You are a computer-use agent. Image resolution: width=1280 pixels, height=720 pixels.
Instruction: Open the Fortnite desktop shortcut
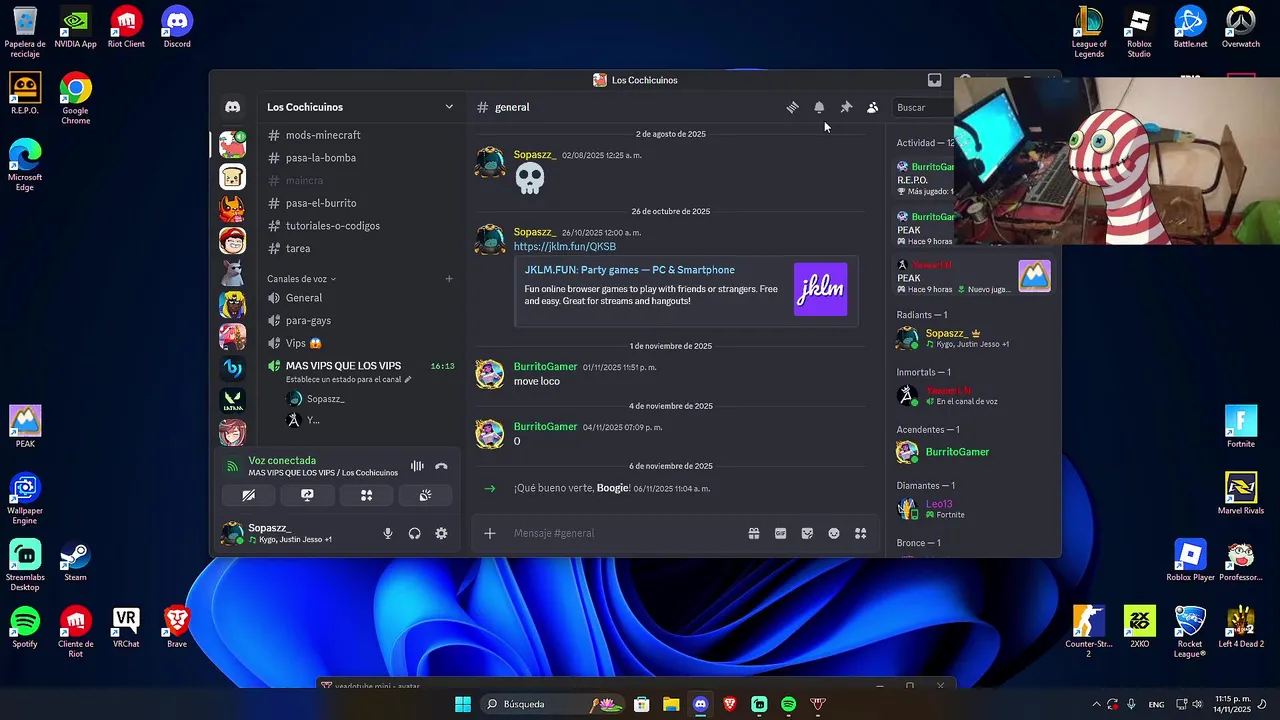tap(1241, 427)
